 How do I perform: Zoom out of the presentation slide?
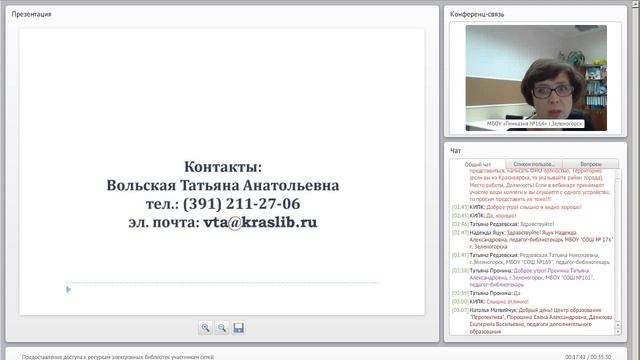222,328
